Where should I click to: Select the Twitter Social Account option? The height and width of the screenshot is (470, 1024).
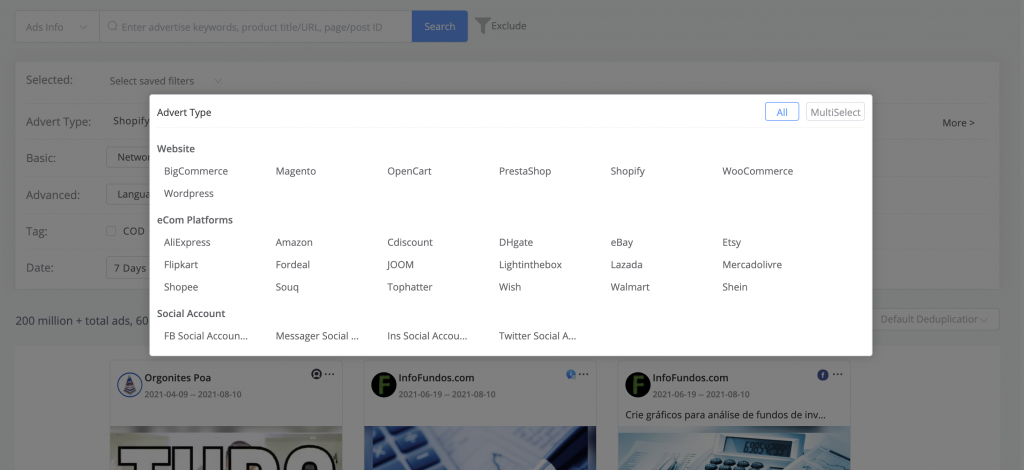537,336
